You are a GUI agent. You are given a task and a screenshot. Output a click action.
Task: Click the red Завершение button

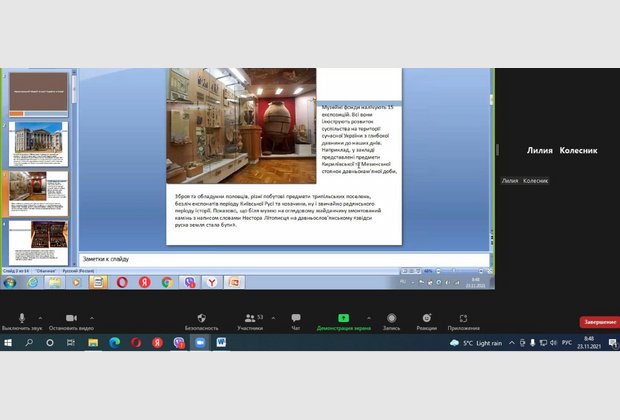[597, 322]
